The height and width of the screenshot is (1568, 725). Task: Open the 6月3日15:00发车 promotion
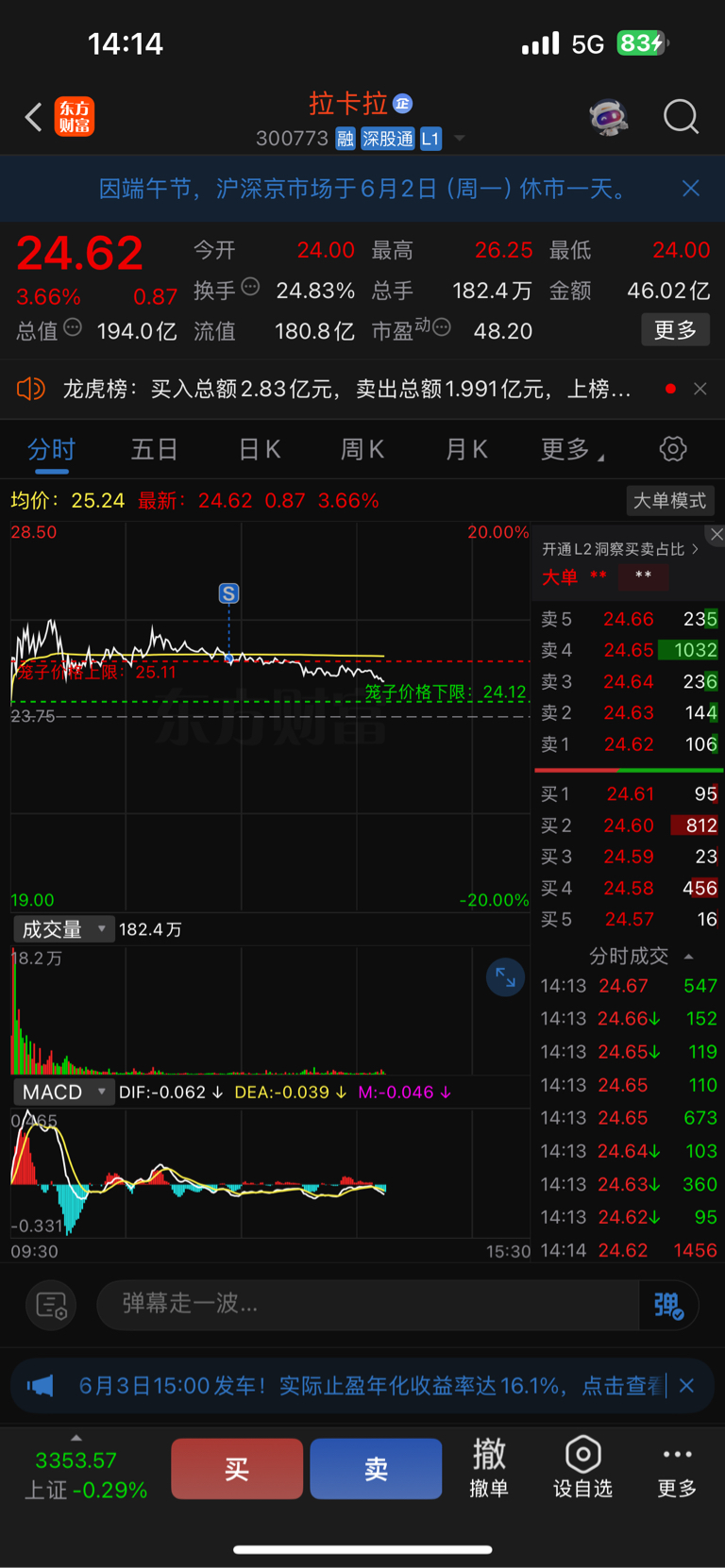(x=371, y=1386)
